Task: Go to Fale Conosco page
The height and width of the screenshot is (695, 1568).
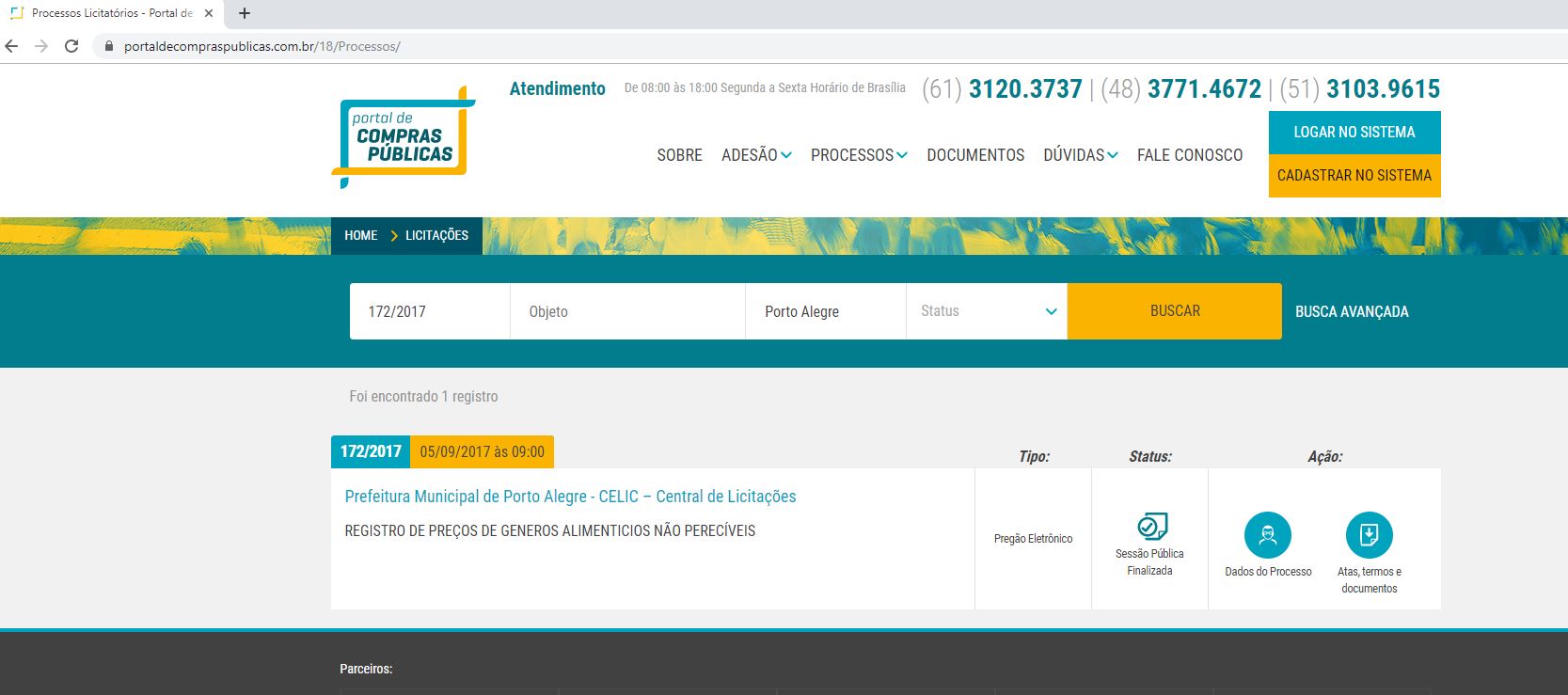Action: [1189, 155]
